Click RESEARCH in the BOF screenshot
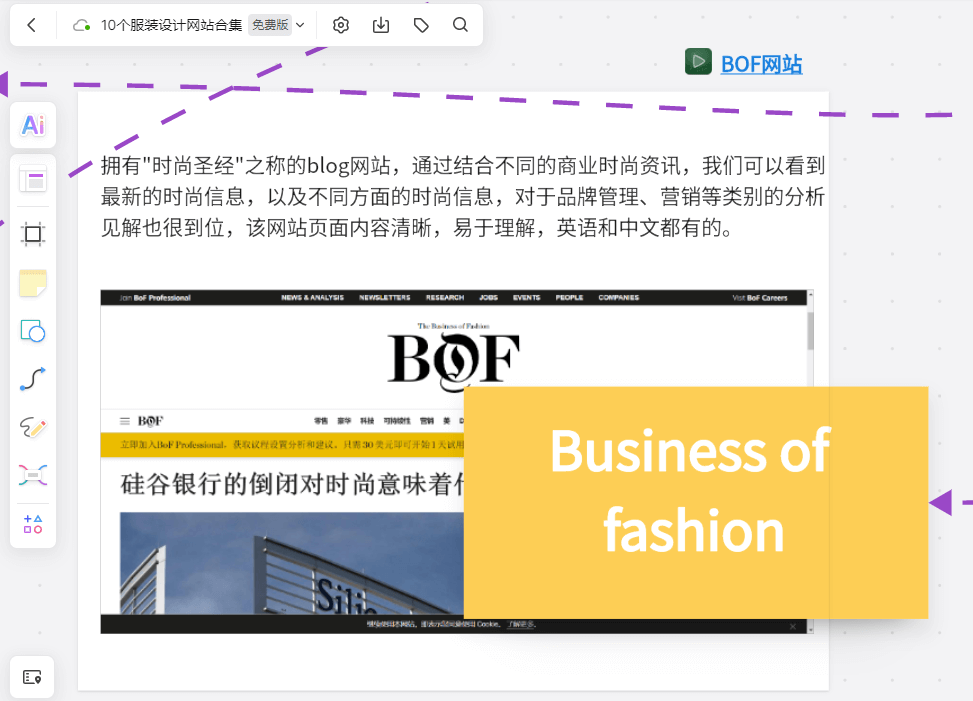Image resolution: width=973 pixels, height=701 pixels. (x=445, y=298)
